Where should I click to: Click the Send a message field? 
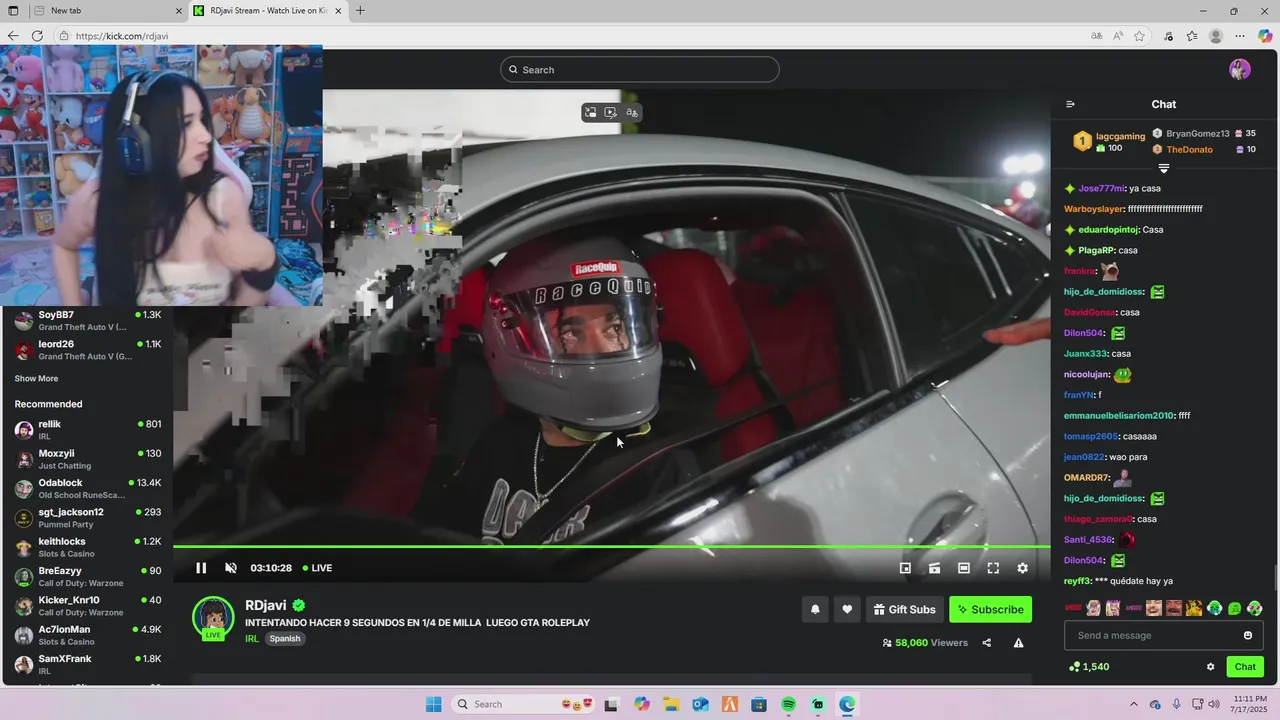tap(1153, 635)
